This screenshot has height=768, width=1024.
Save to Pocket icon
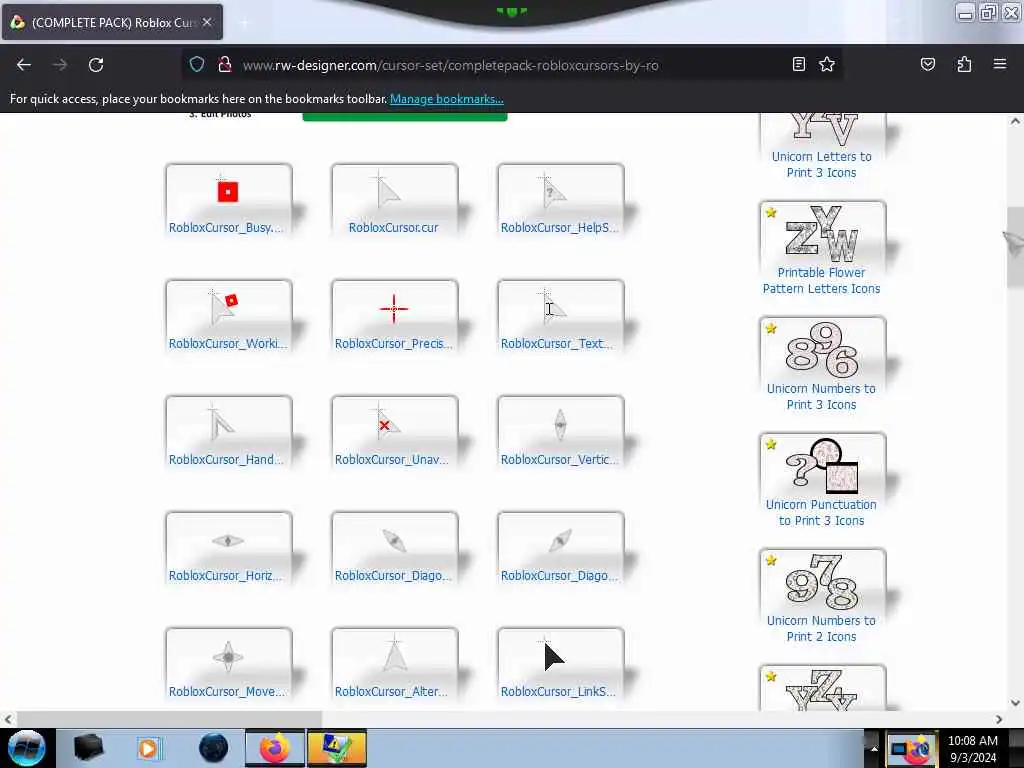pos(927,64)
